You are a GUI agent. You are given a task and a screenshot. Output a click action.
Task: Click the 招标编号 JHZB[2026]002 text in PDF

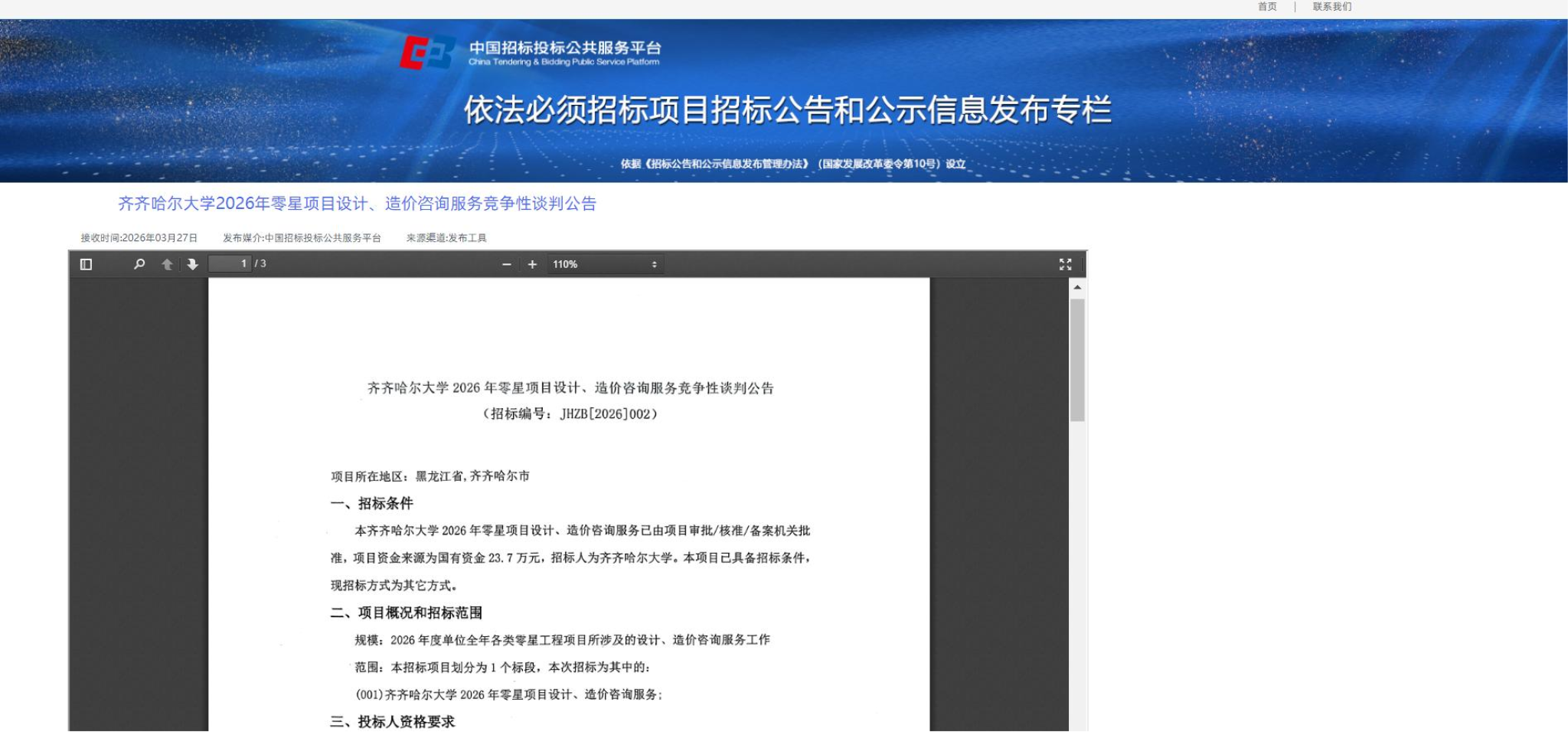click(x=570, y=414)
